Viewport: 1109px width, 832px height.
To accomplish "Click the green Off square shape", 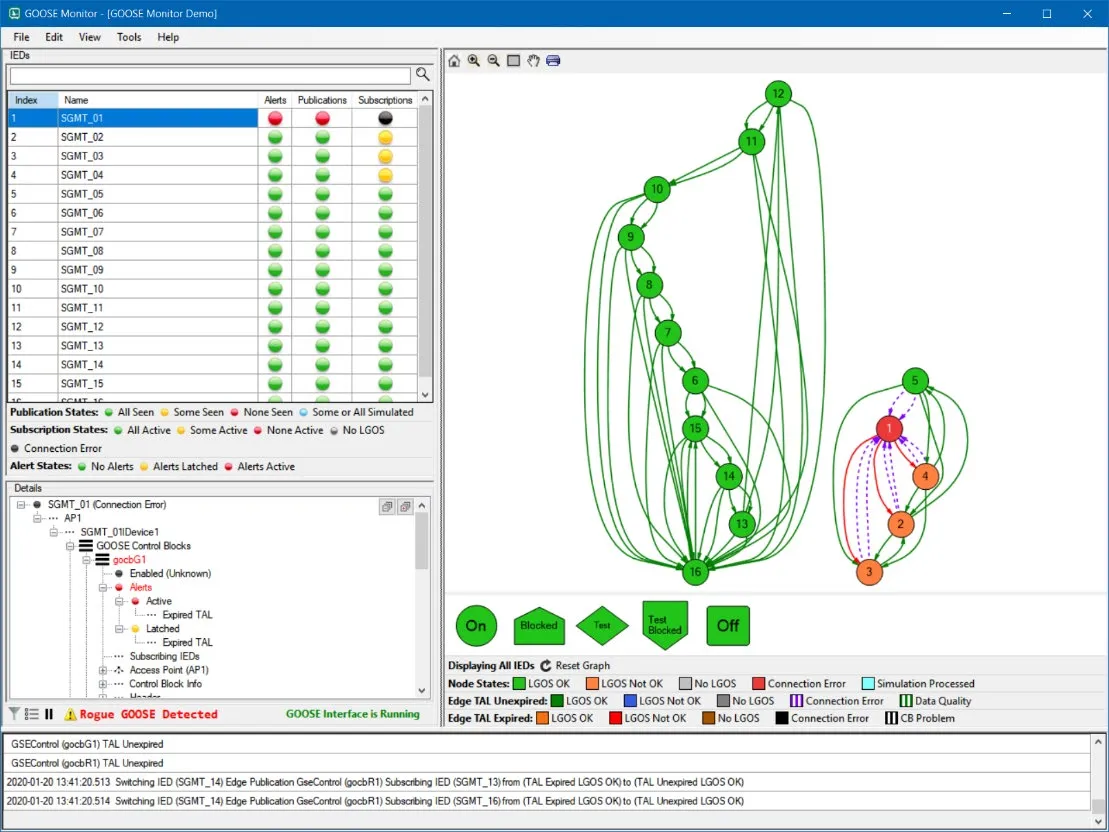I will point(728,625).
